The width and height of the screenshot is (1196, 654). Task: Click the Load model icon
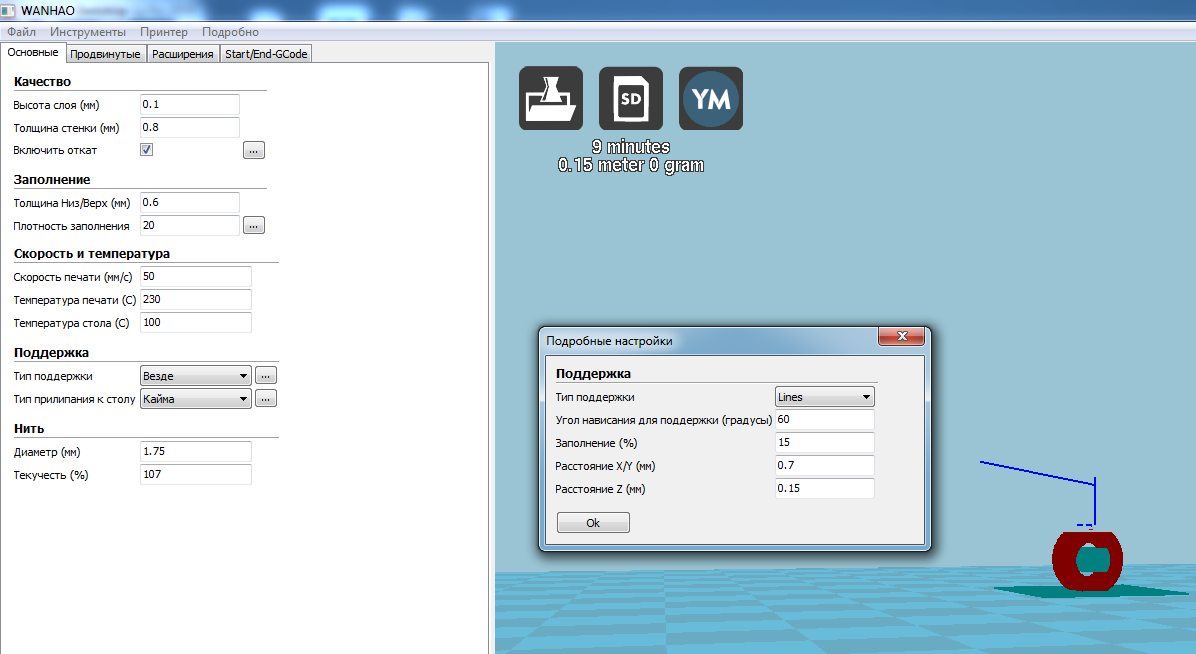tap(550, 98)
